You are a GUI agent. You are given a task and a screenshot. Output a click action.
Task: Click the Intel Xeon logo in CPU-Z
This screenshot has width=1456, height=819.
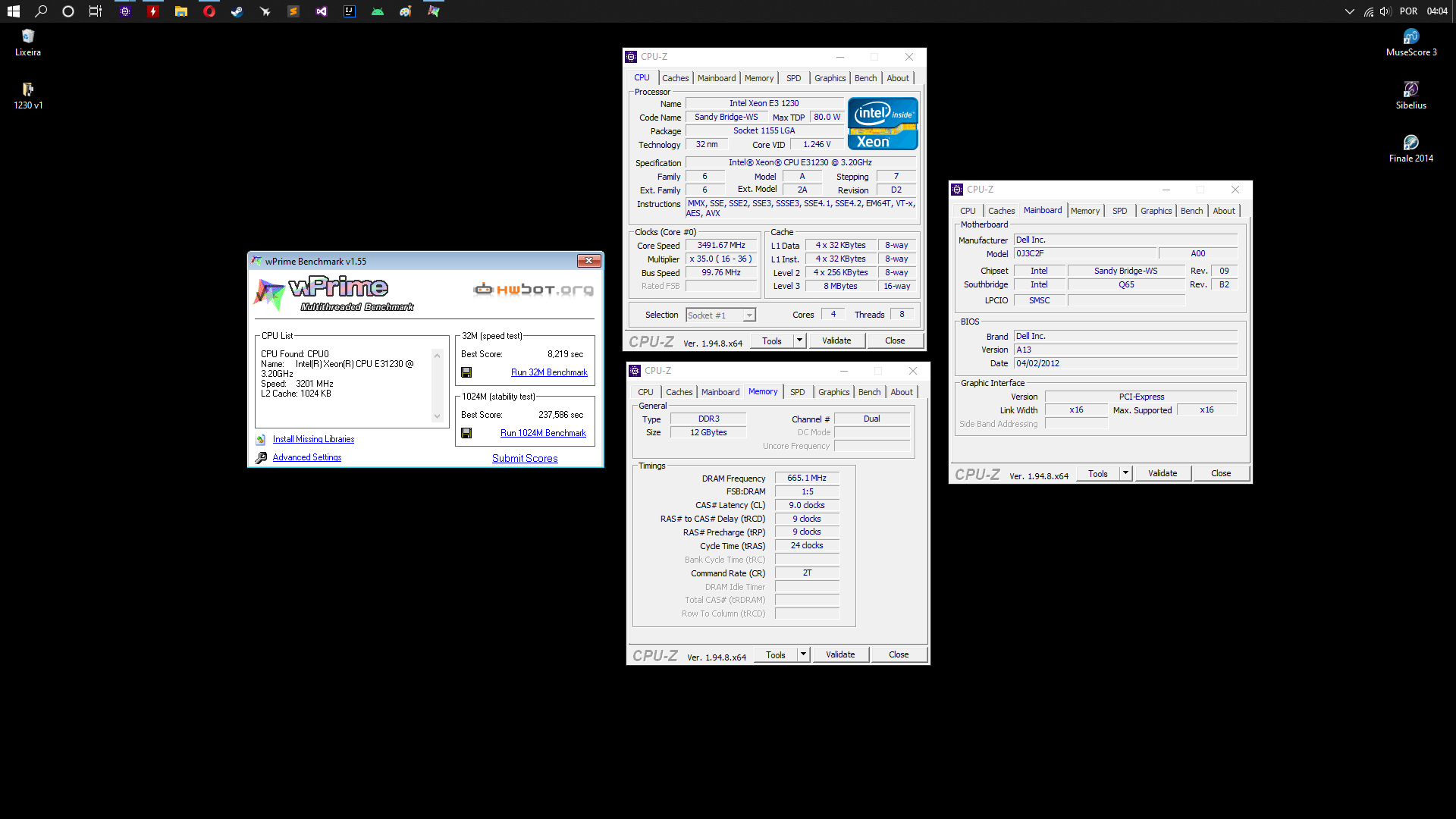[883, 124]
